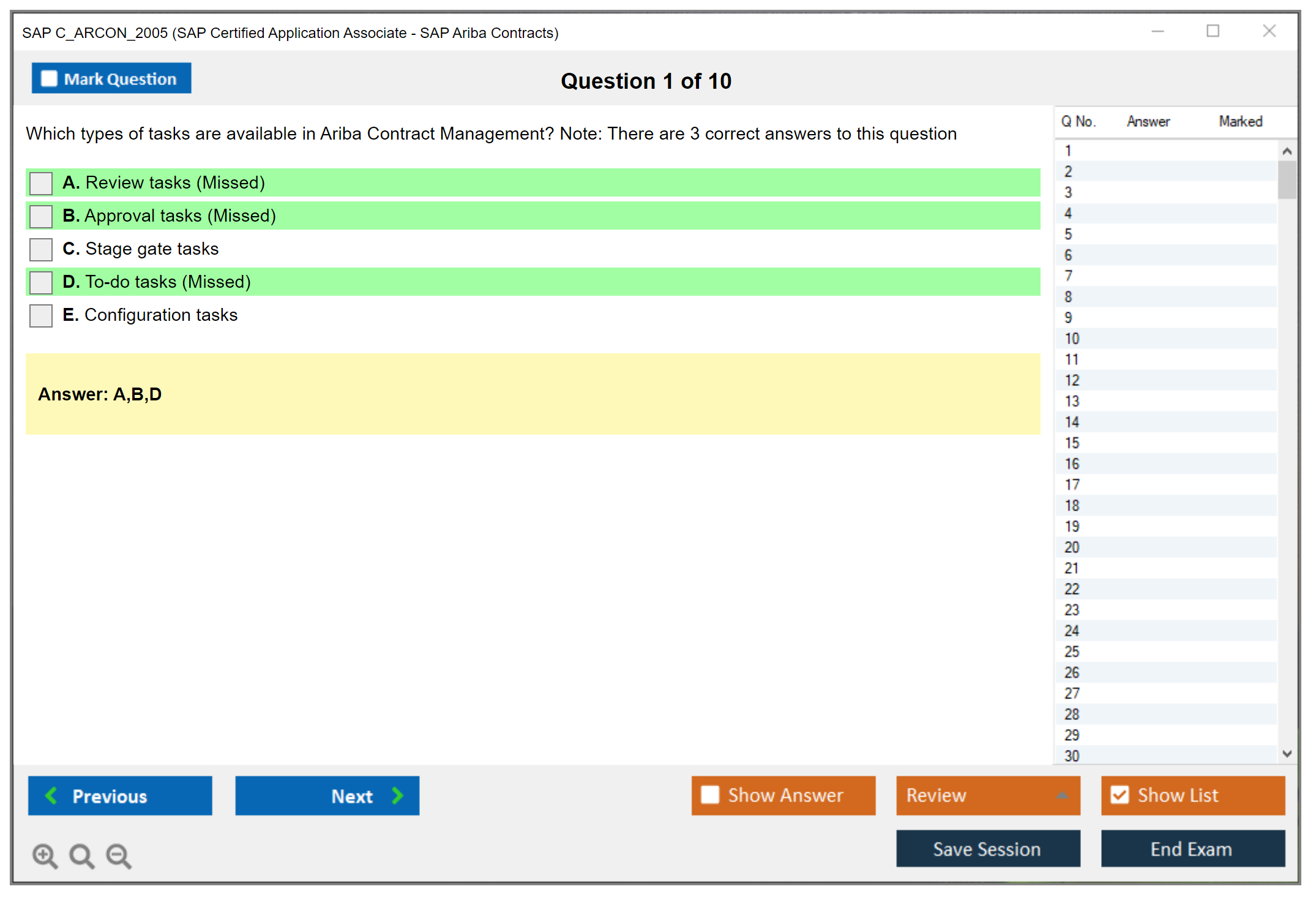This screenshot has width=1316, height=900.
Task: Toggle the Show Answer option
Action: click(710, 795)
